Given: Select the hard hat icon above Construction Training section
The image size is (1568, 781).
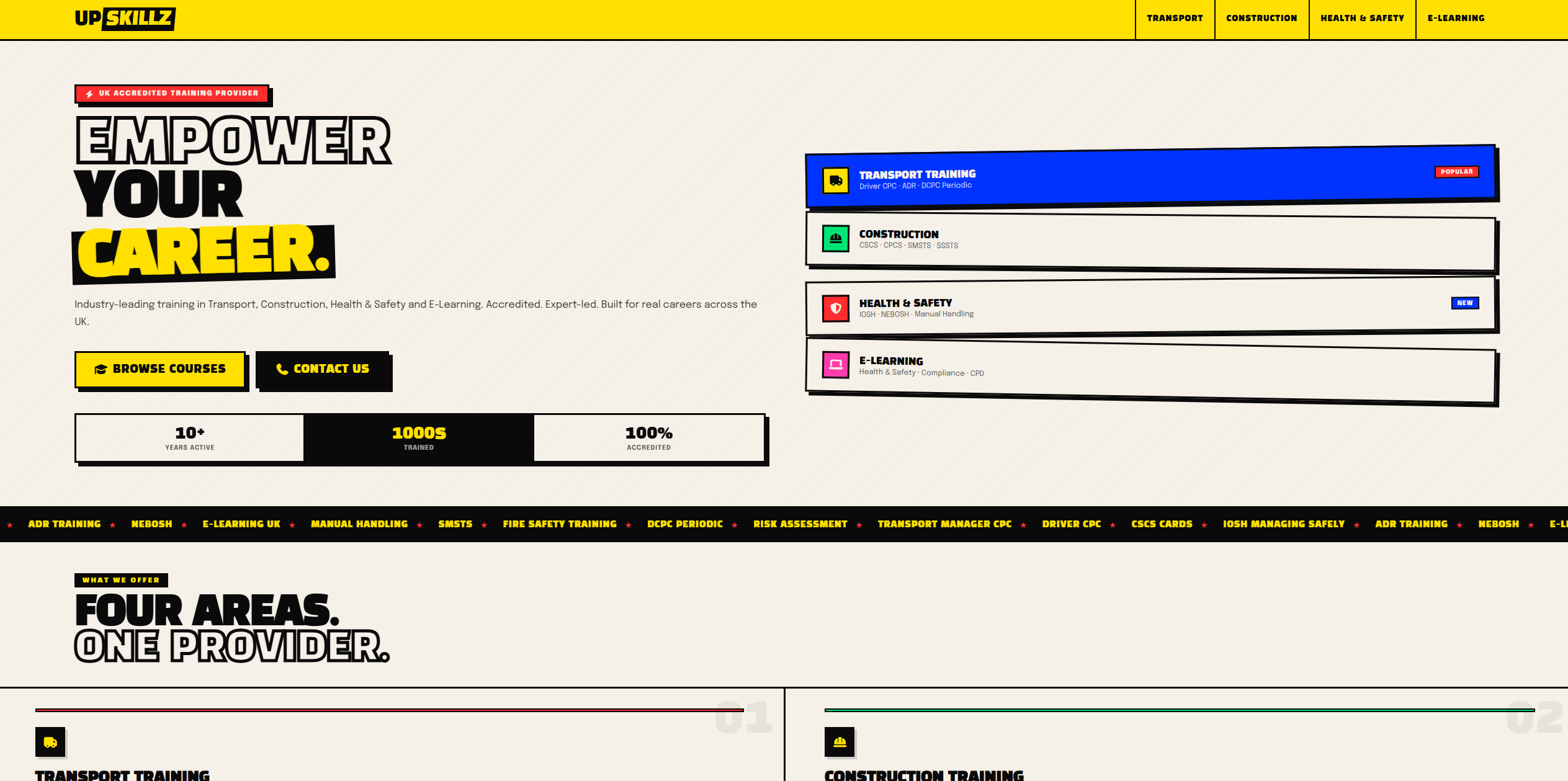Looking at the screenshot, I should (x=839, y=741).
